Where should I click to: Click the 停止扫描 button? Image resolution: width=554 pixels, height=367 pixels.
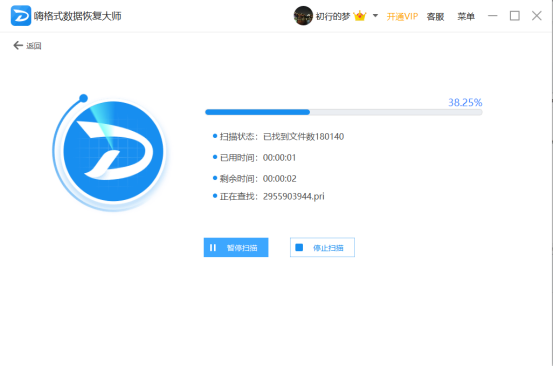(x=322, y=247)
